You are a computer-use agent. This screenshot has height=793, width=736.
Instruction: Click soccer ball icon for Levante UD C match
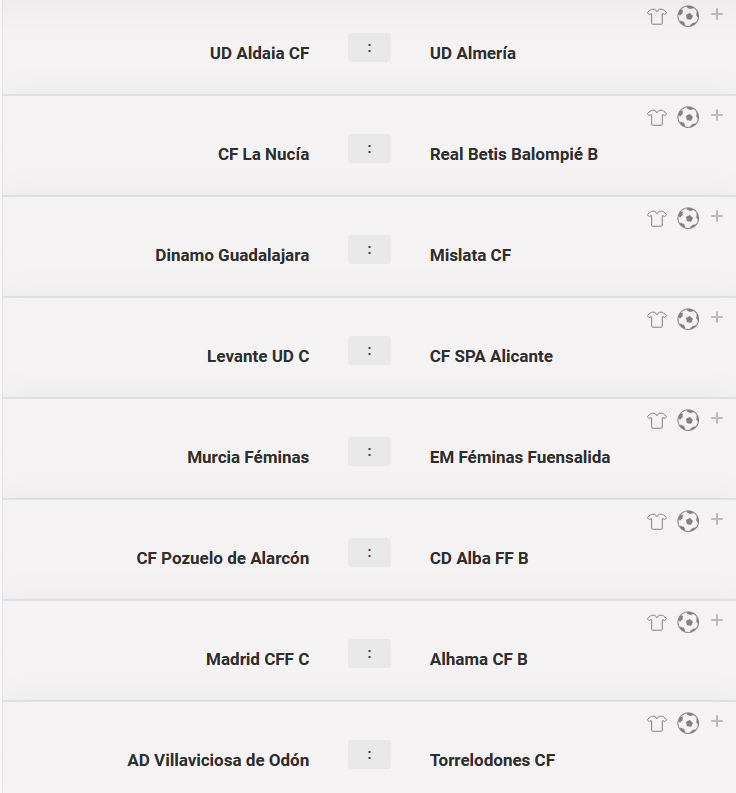tap(688, 319)
